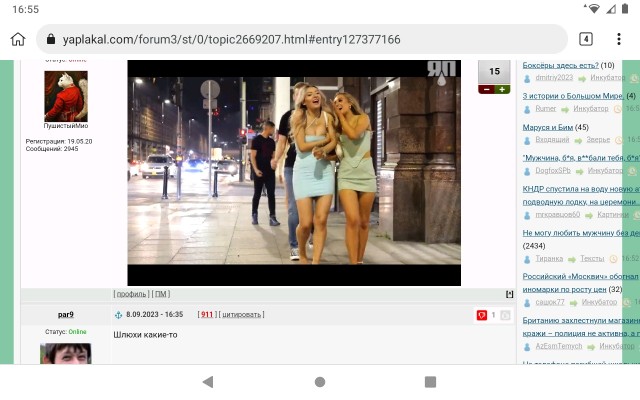640x400 pixels.
Task: Click the user icon beside DogfoxSPb
Action: [x=527, y=171]
